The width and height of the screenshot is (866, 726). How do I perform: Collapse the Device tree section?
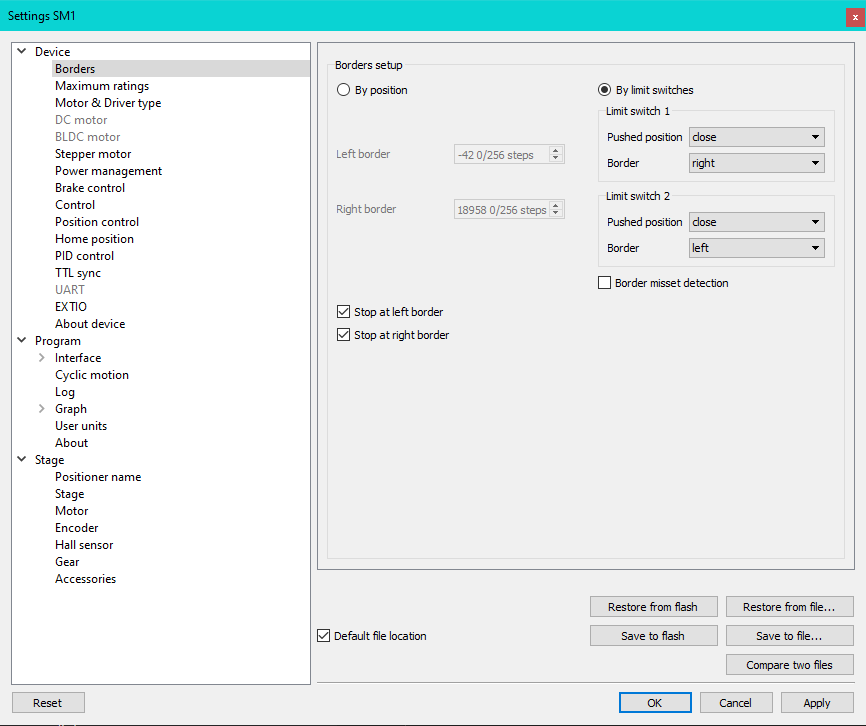[x=21, y=51]
